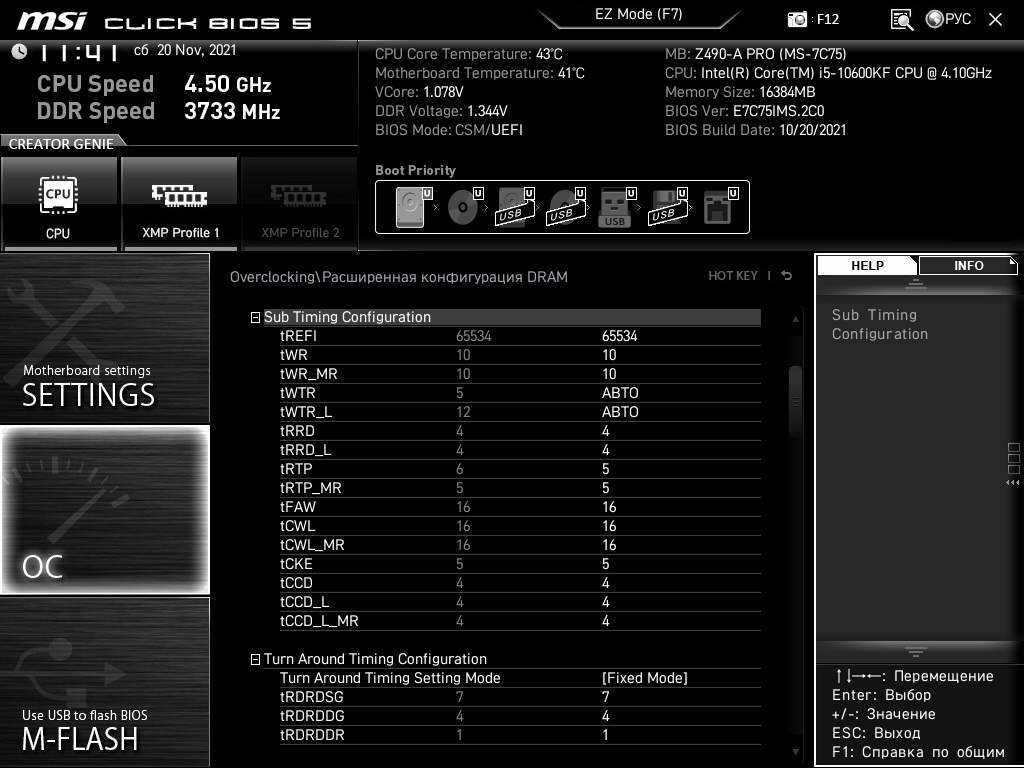Select the hard disk boot priority icon

pos(413,207)
